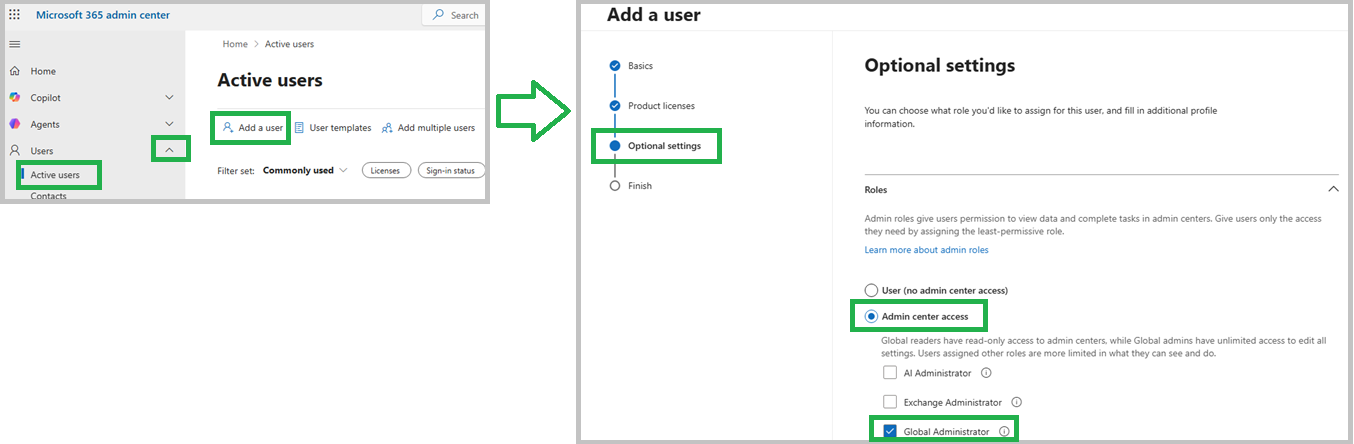Viewport: 1354px width, 444px height.
Task: Click the Home house icon in sidebar
Action: pyautogui.click(x=14, y=71)
